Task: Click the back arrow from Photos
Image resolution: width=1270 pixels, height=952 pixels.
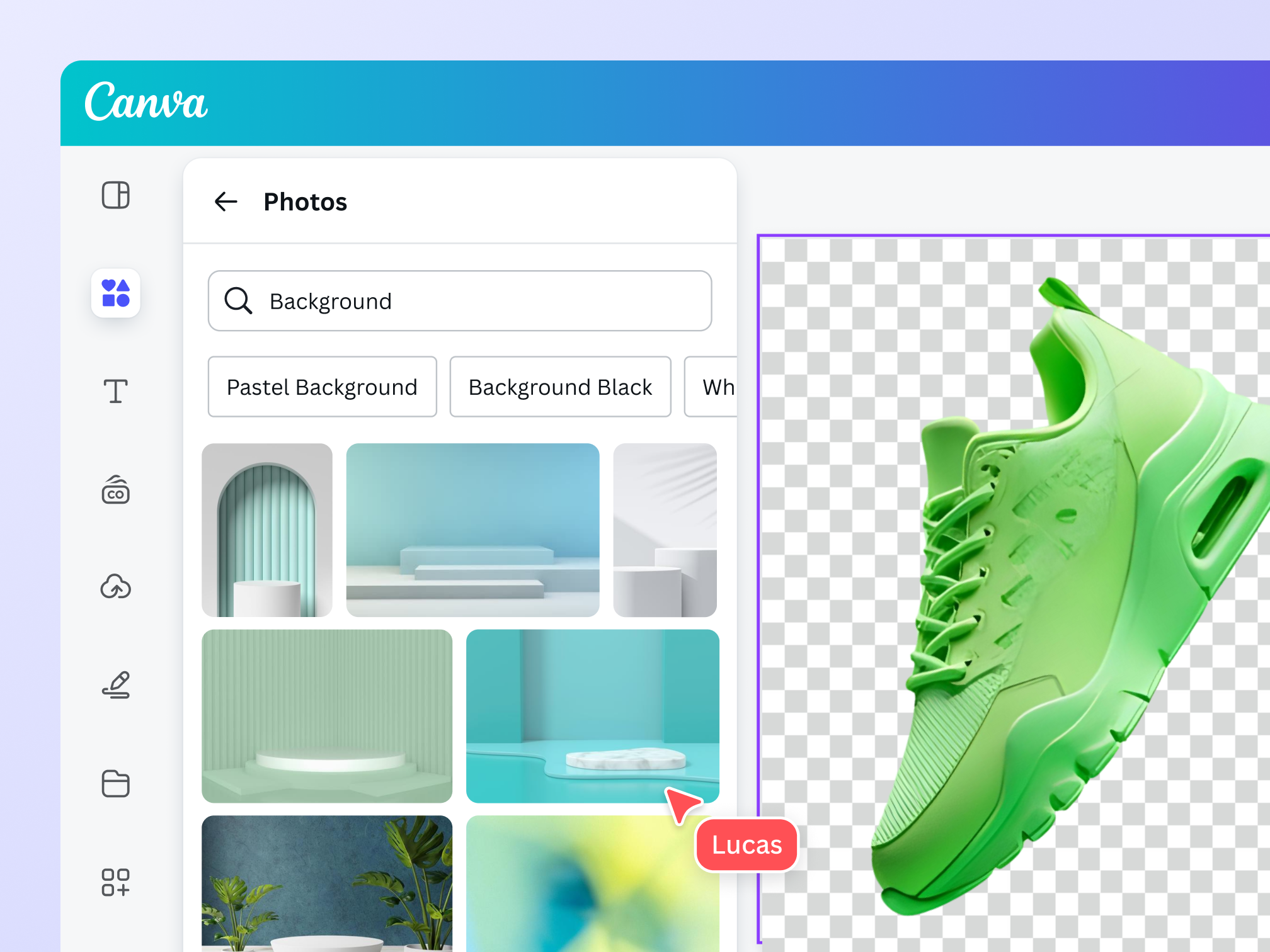Action: point(226,201)
